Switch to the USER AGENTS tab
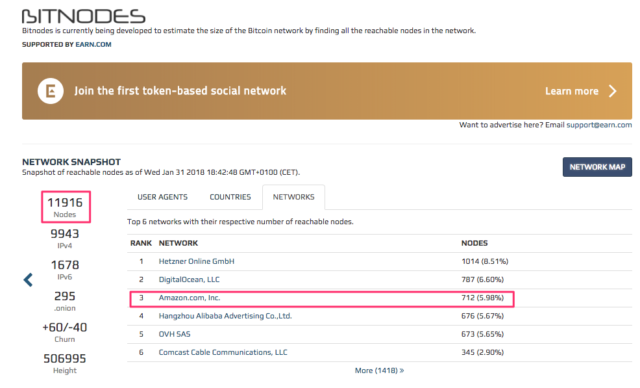640x388 pixels. tap(162, 197)
